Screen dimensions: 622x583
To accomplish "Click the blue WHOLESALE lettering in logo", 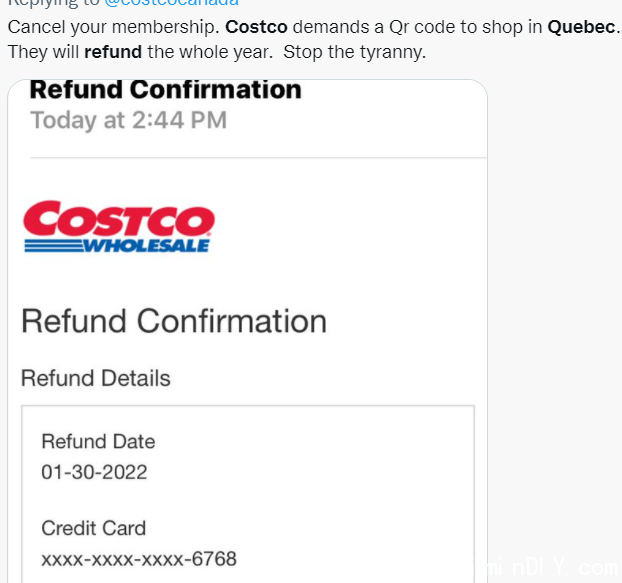I will [x=146, y=246].
